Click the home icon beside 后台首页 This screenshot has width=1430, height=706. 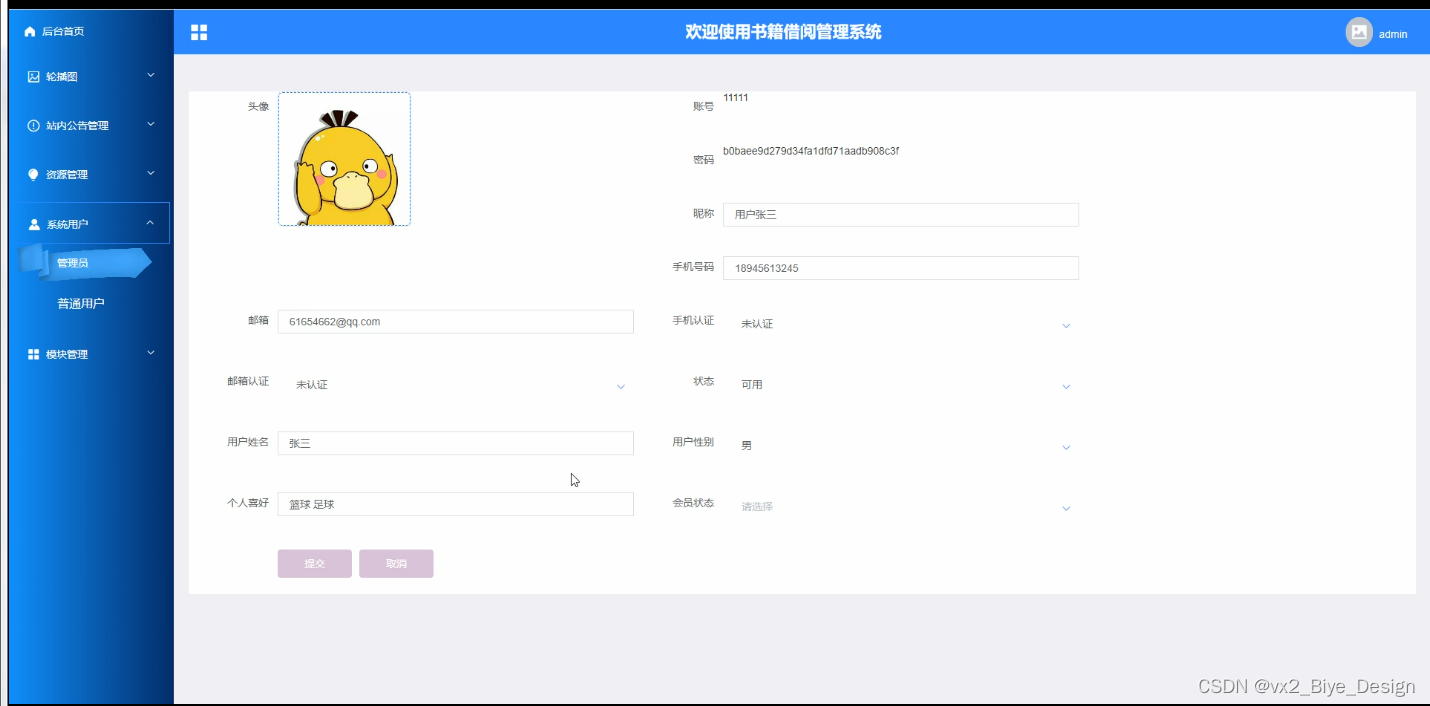point(30,32)
